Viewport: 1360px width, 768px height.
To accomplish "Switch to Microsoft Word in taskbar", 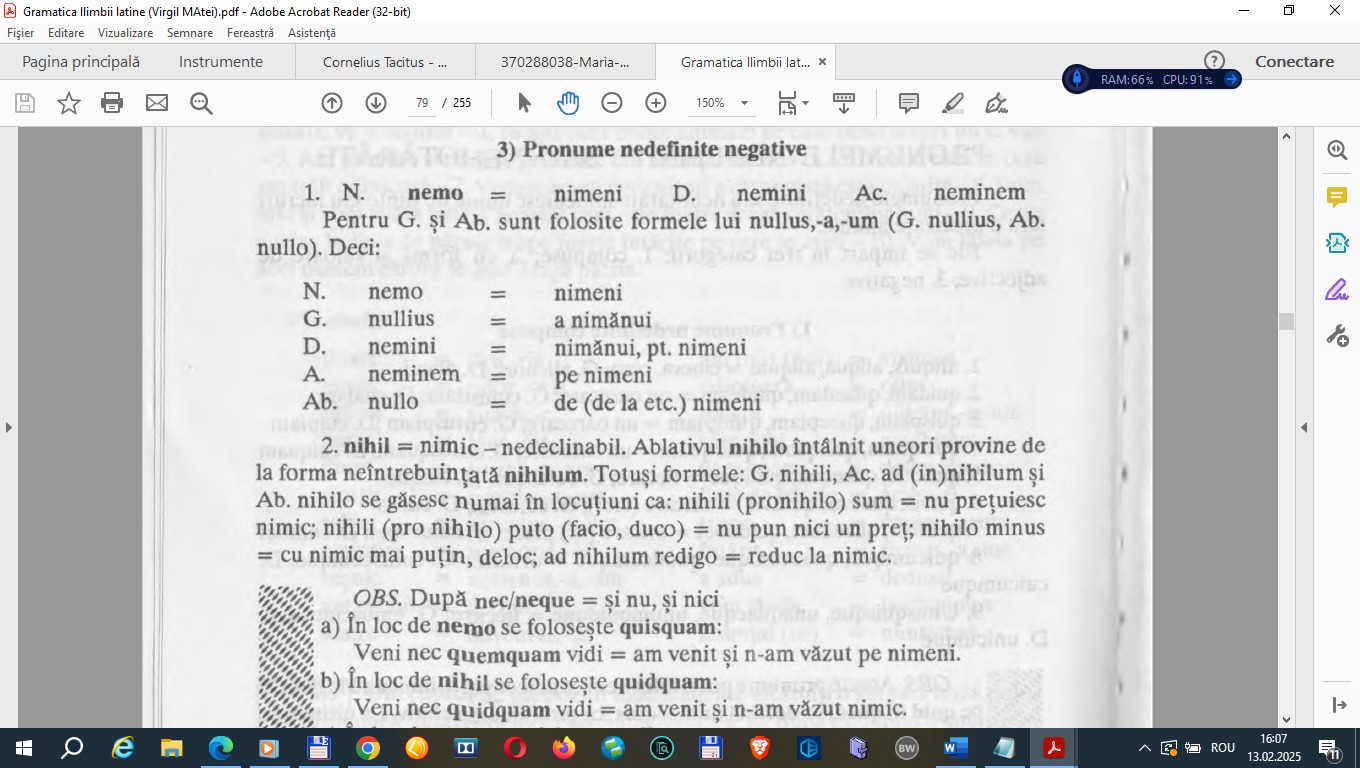I will click(956, 748).
